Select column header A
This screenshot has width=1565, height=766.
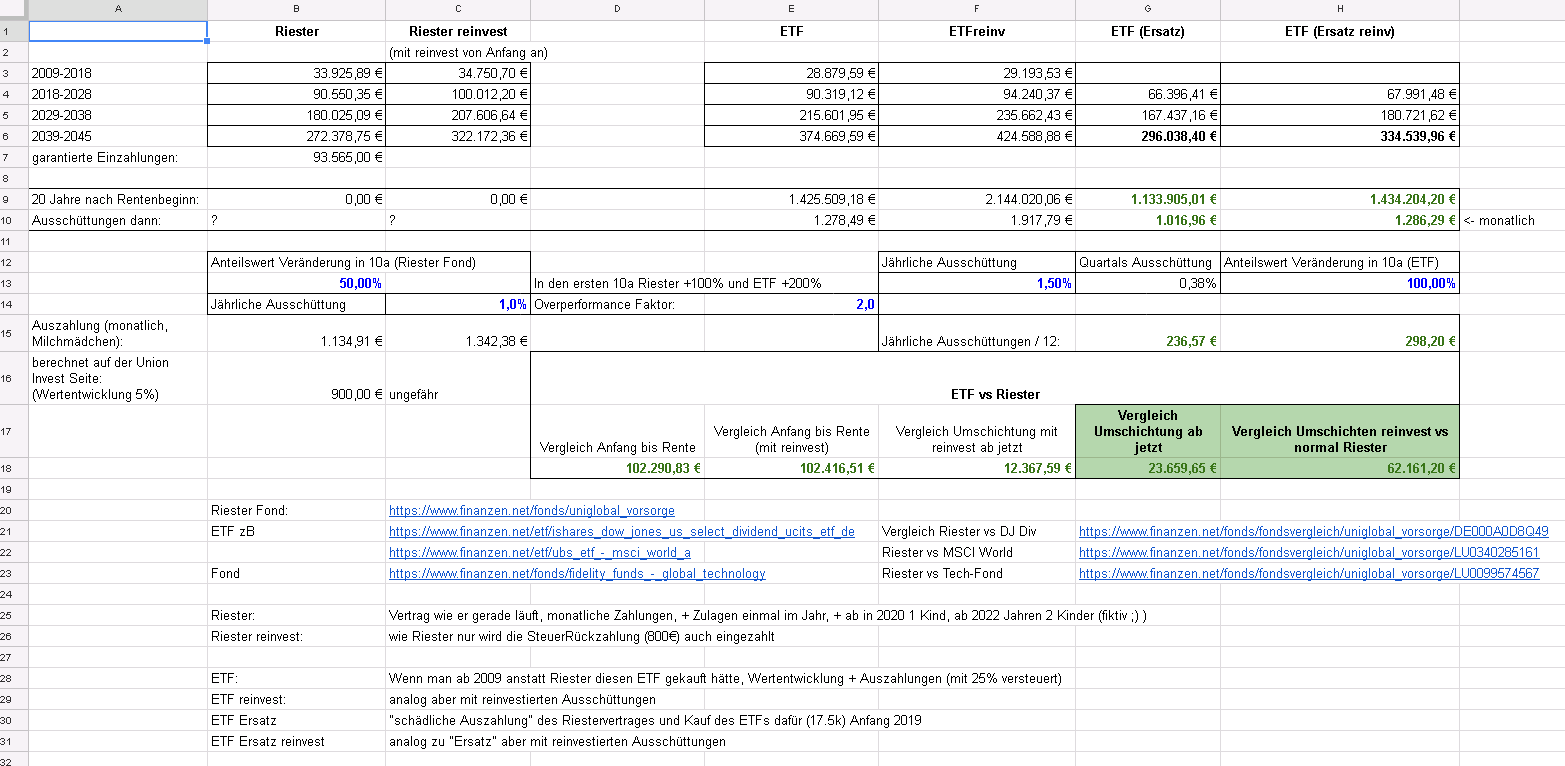[x=118, y=9]
